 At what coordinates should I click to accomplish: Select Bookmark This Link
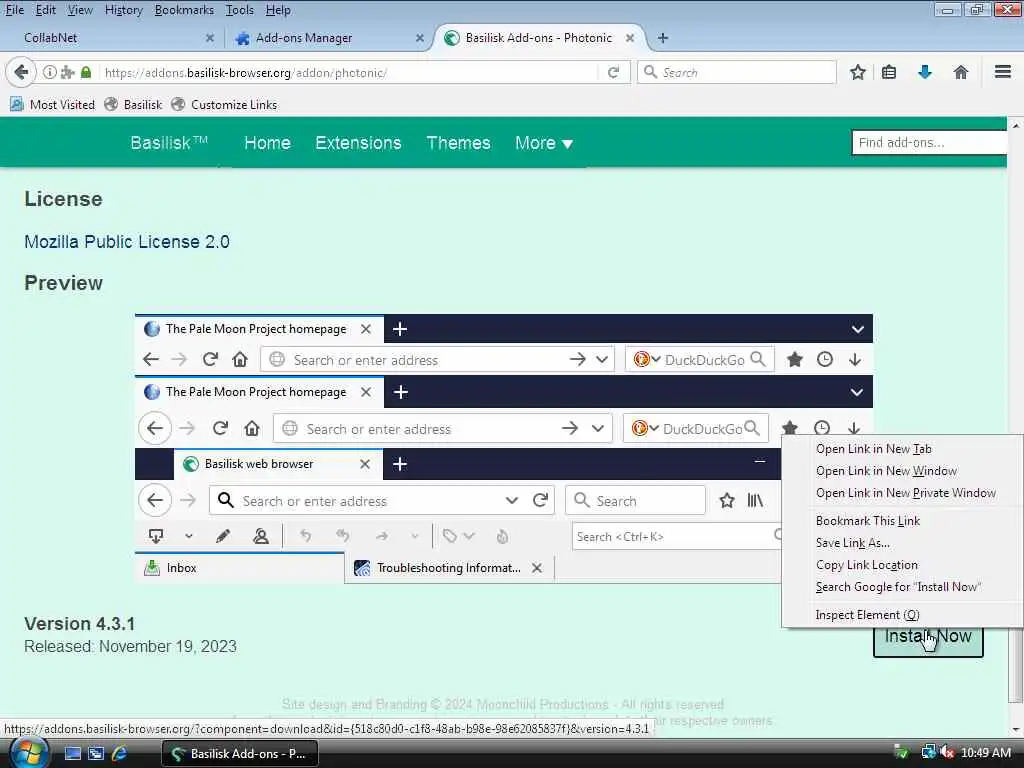pyautogui.click(x=903, y=520)
